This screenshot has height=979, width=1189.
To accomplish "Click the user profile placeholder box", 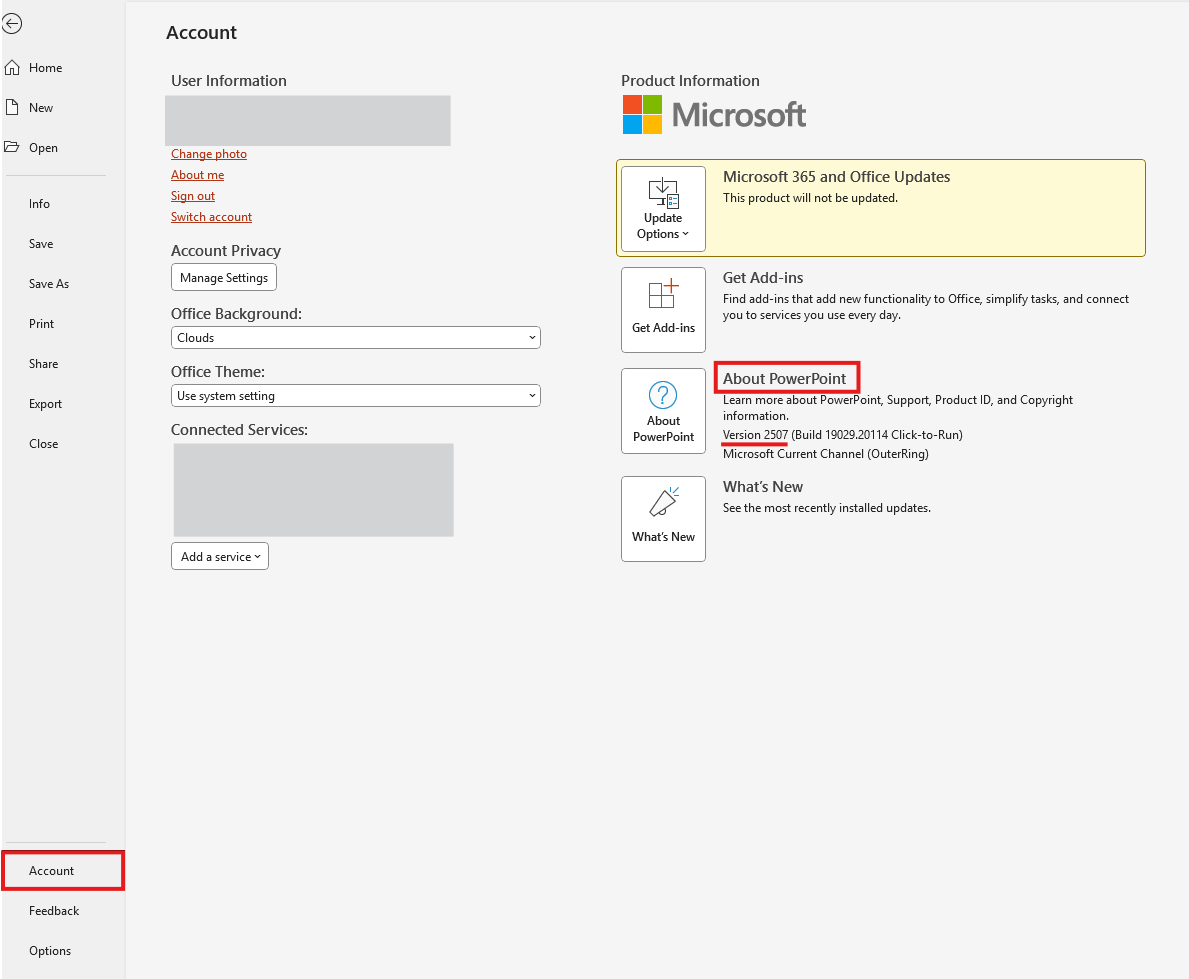I will [308, 121].
